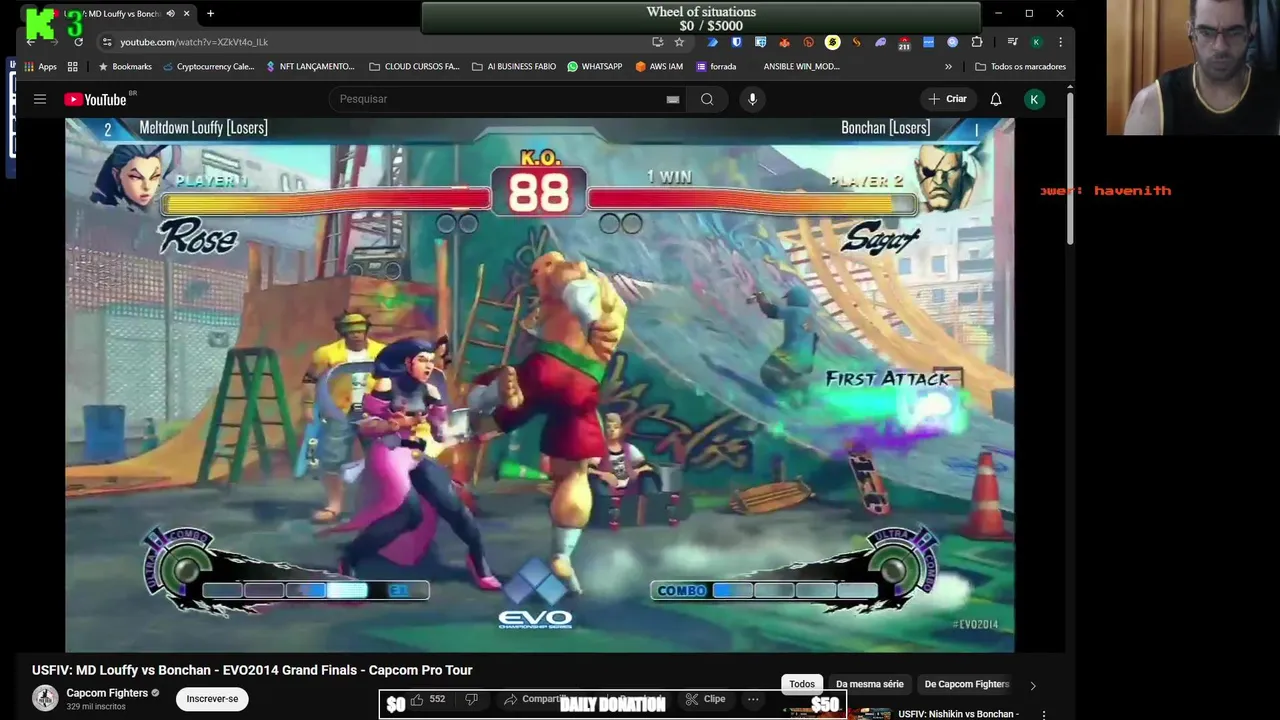Open the Capcom Fighters channel avatar
The image size is (1280, 720).
point(45,698)
